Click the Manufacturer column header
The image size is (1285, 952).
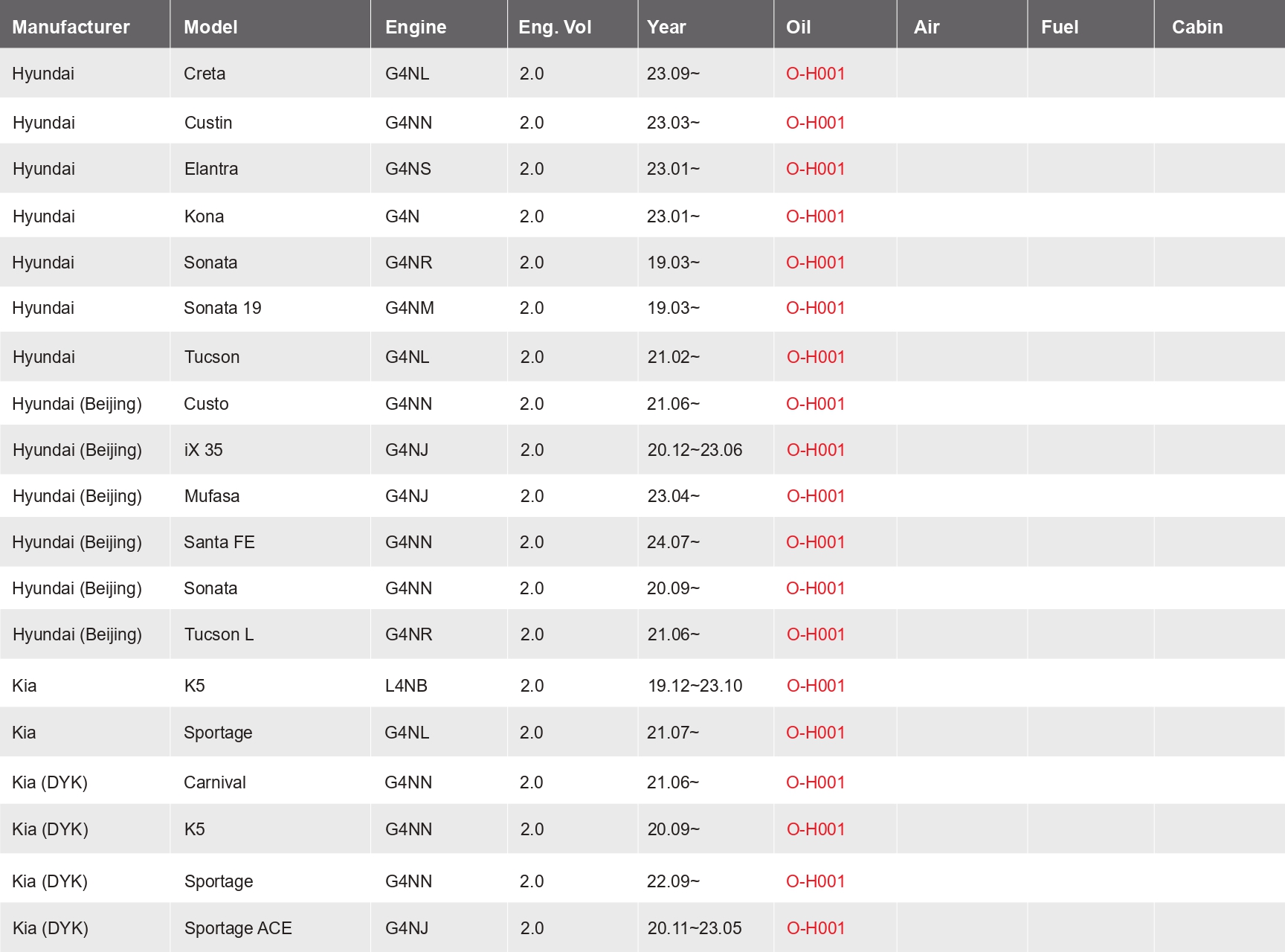click(71, 27)
